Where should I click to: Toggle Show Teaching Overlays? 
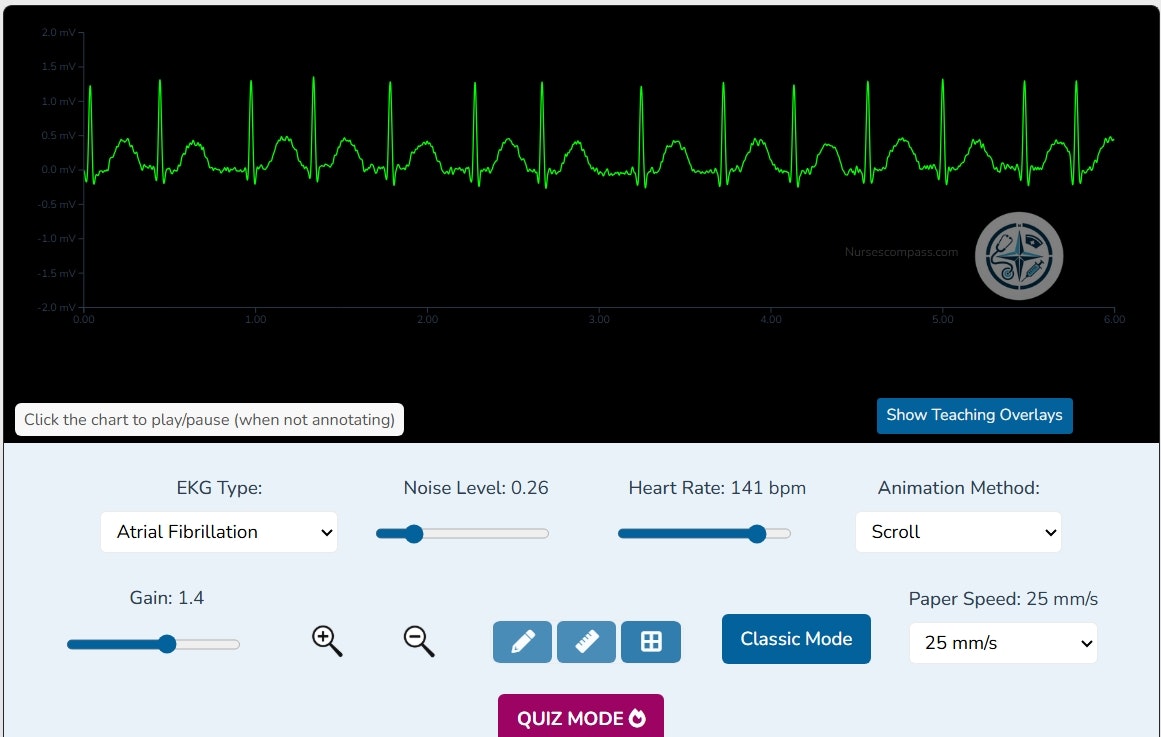(974, 415)
